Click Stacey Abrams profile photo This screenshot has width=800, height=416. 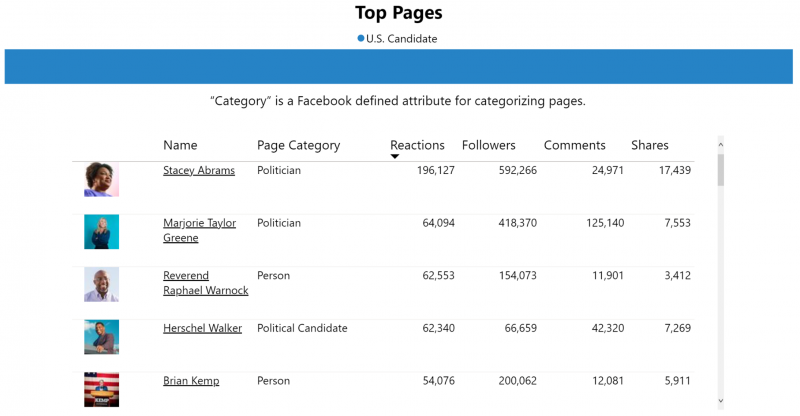(102, 179)
